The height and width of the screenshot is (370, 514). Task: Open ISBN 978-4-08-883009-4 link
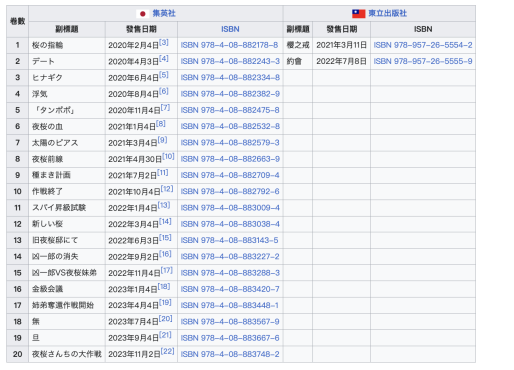230,208
